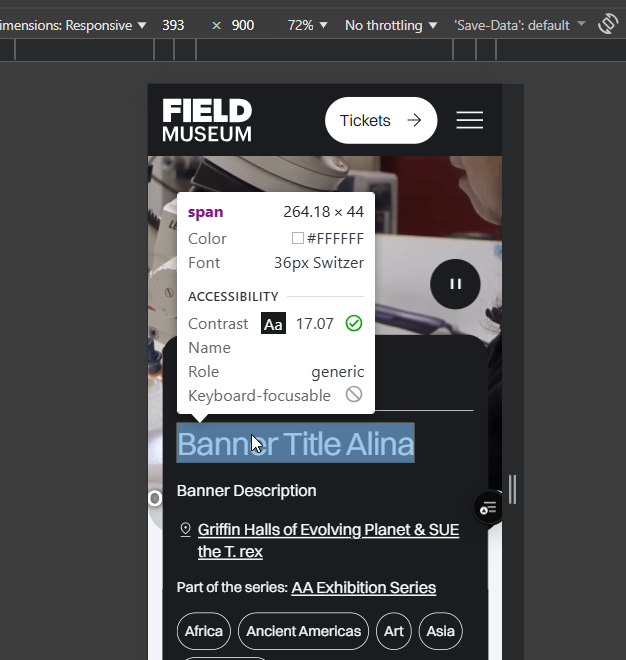Click the arrow in Tickets button
626x660 pixels.
coord(414,120)
